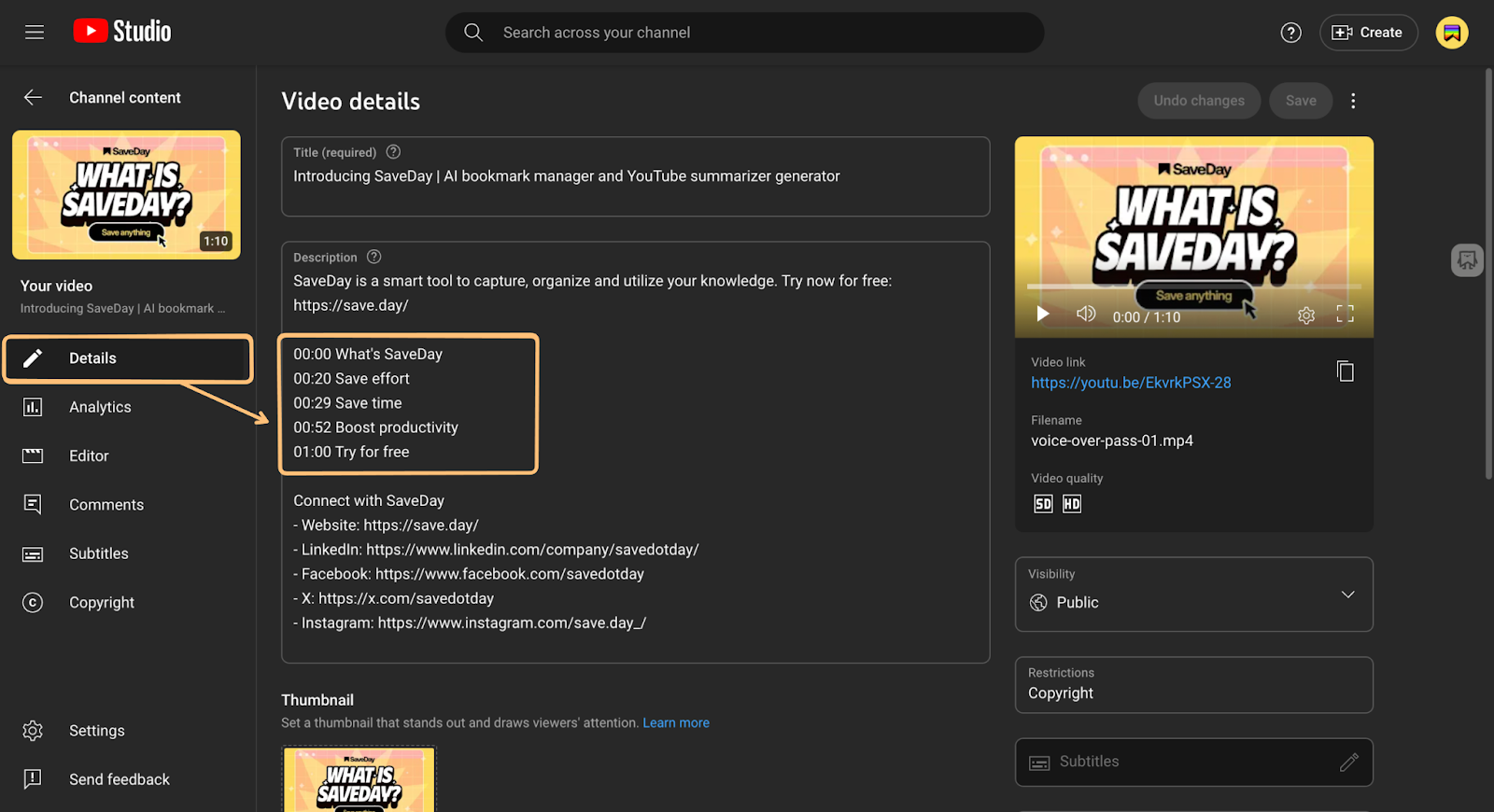The image size is (1494, 812).
Task: Open the help question mark icon
Action: [x=1290, y=33]
